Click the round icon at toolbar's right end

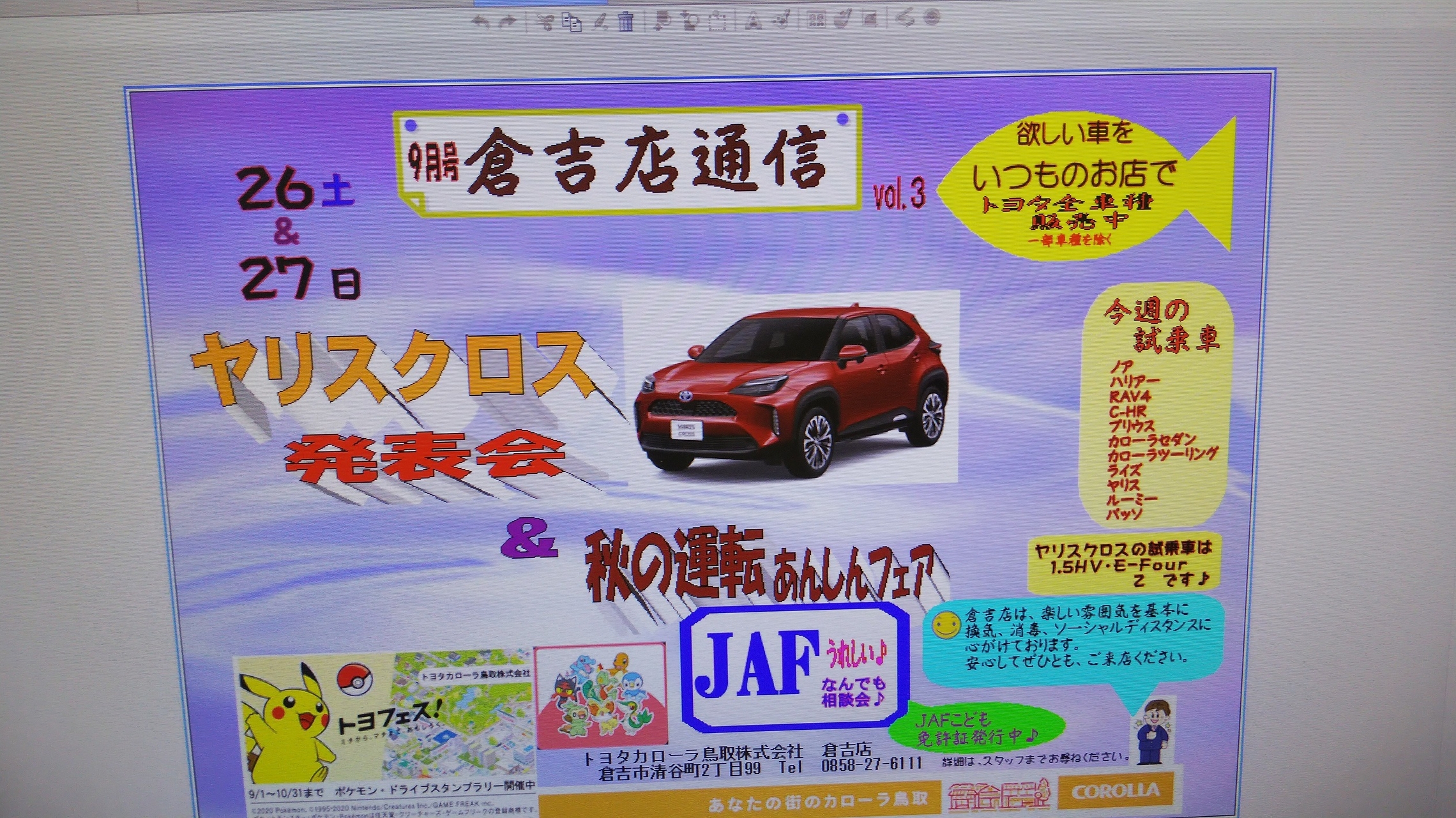(932, 17)
